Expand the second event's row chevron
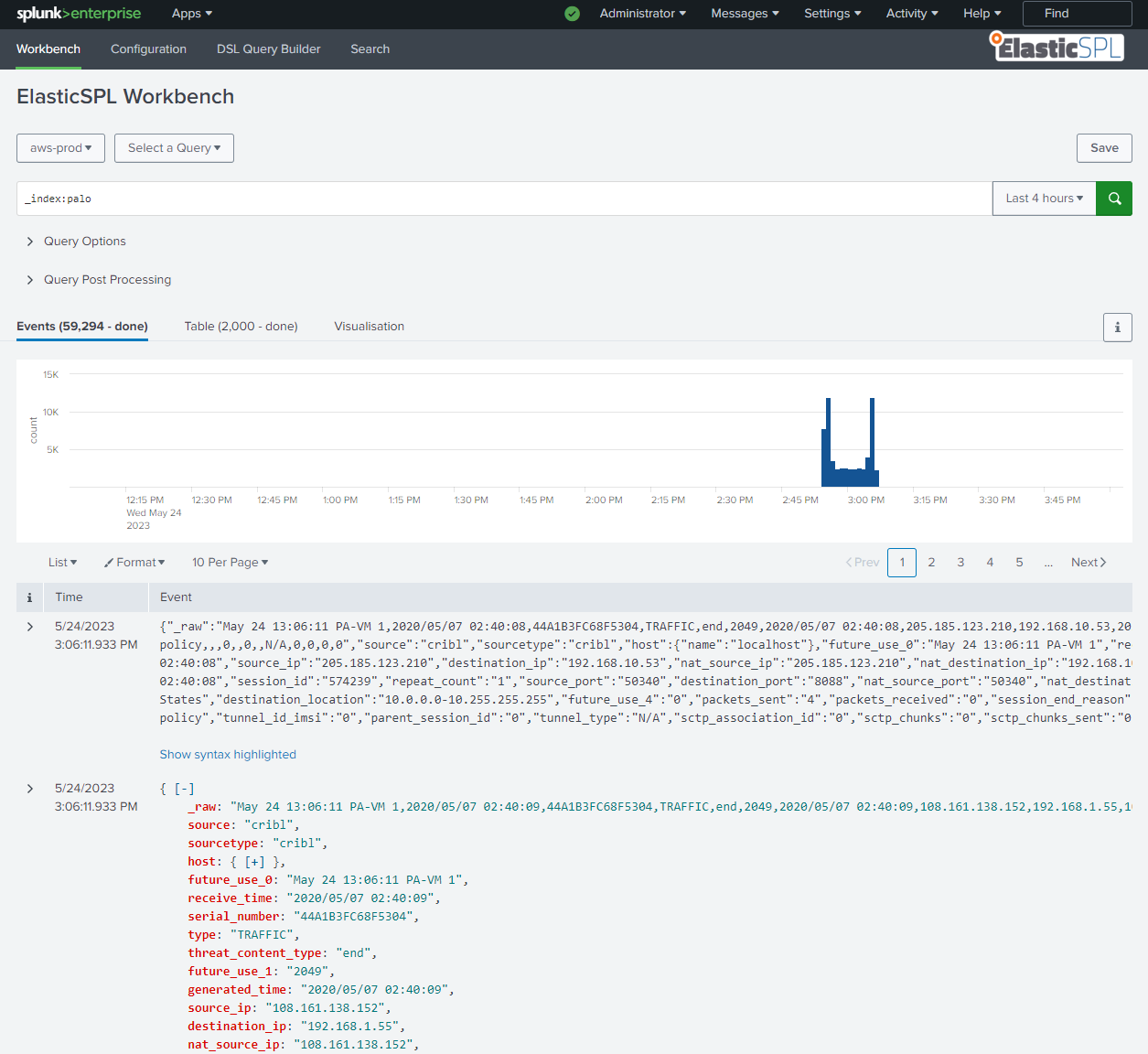 point(29,788)
